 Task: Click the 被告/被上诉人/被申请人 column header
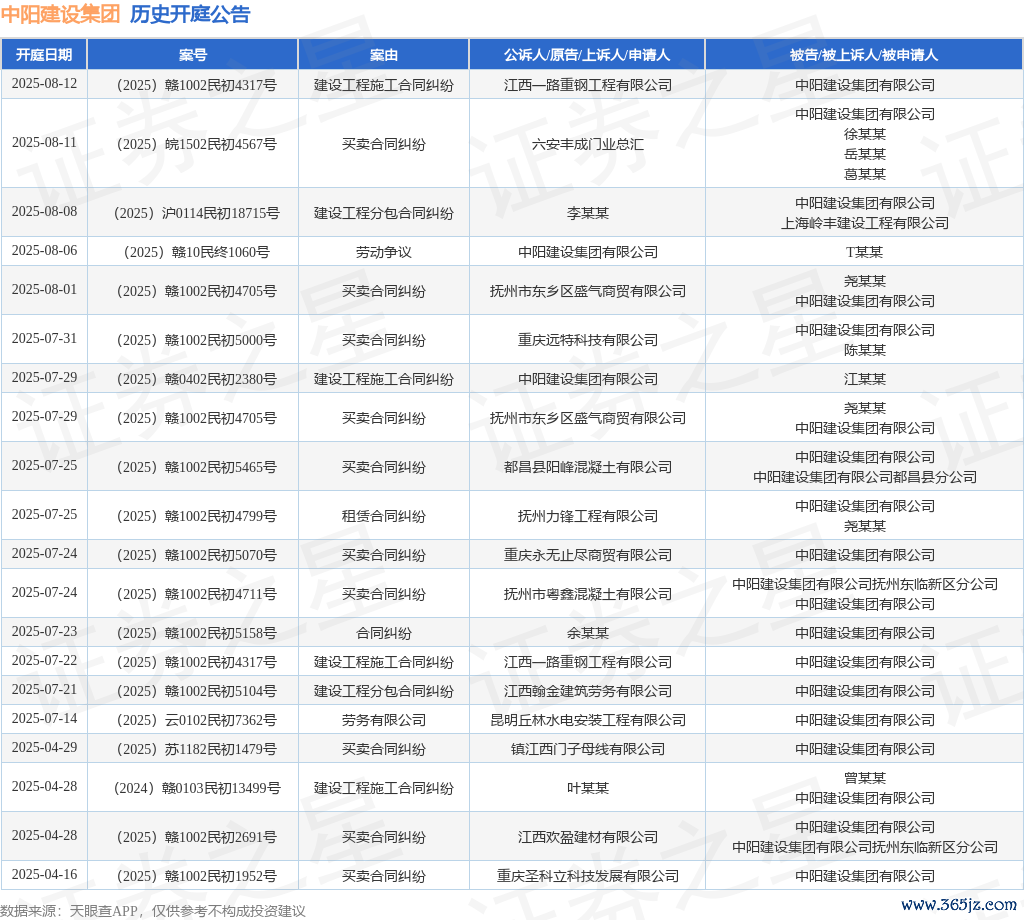[864, 54]
